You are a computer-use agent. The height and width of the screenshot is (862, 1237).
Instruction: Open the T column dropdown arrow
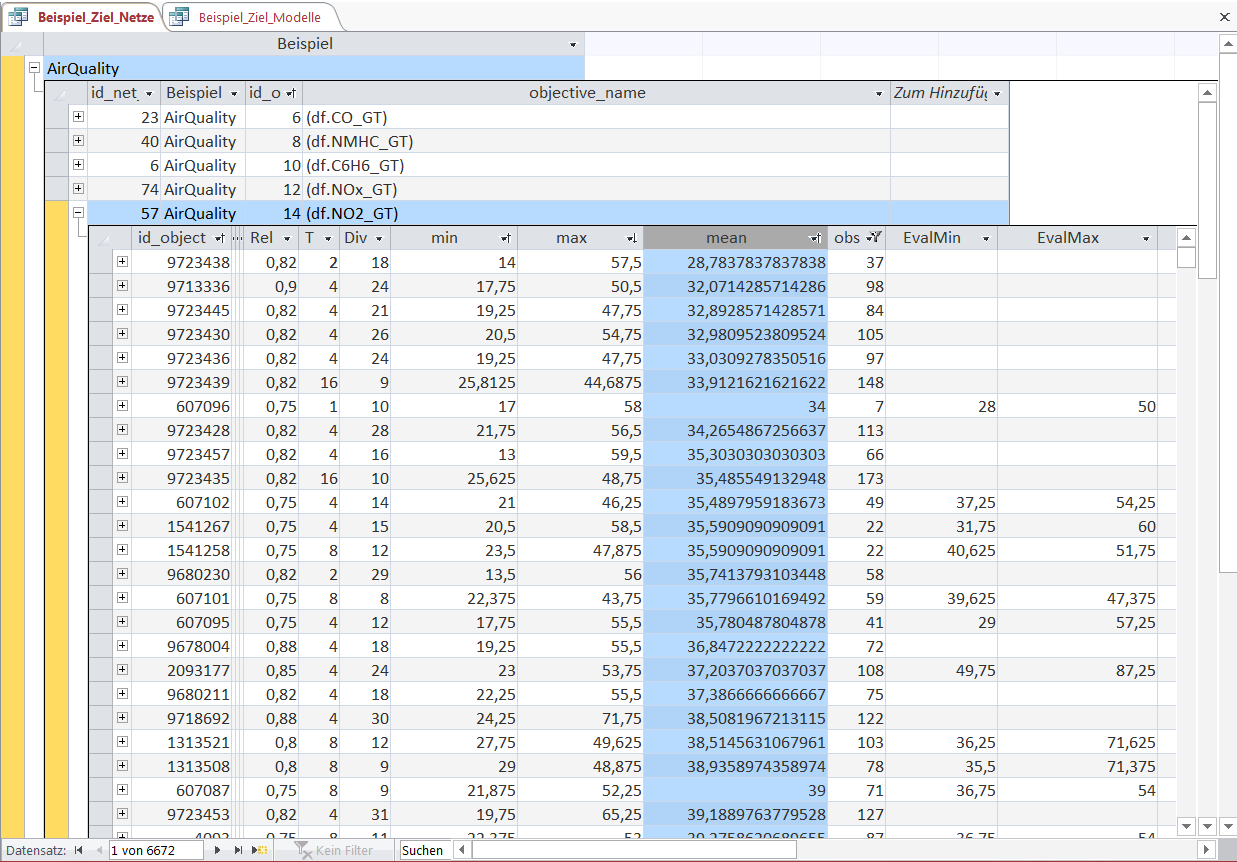coord(327,238)
